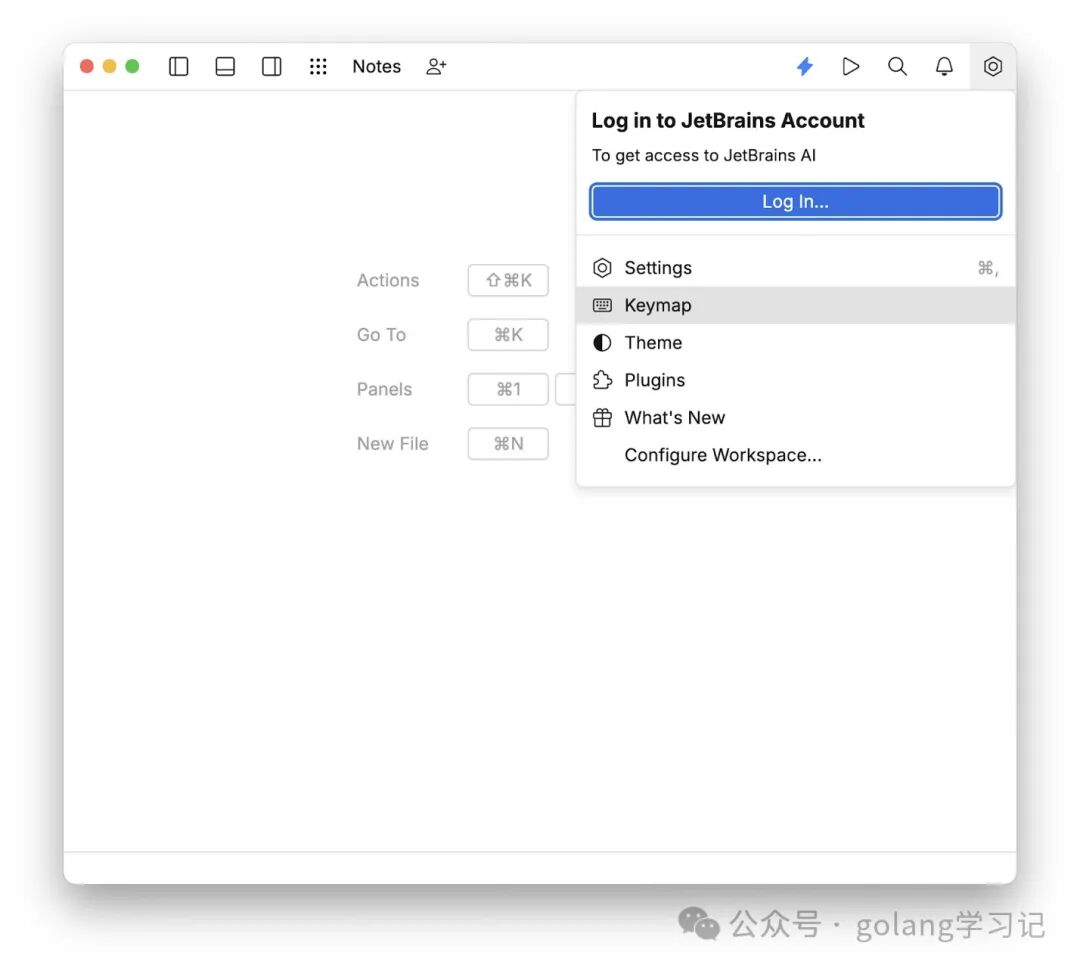Click the blue lightning bolt icon
Screen dimensions: 1080x968
point(804,66)
